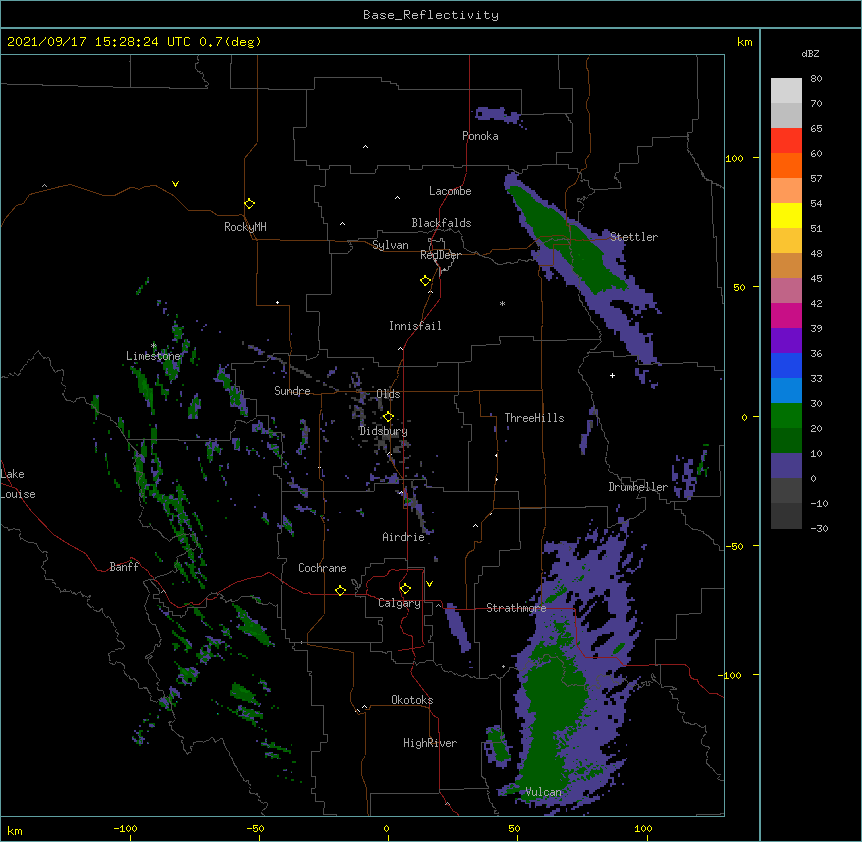The width and height of the screenshot is (862, 842).
Task: Click the Lacombe city label
Action: click(450, 191)
